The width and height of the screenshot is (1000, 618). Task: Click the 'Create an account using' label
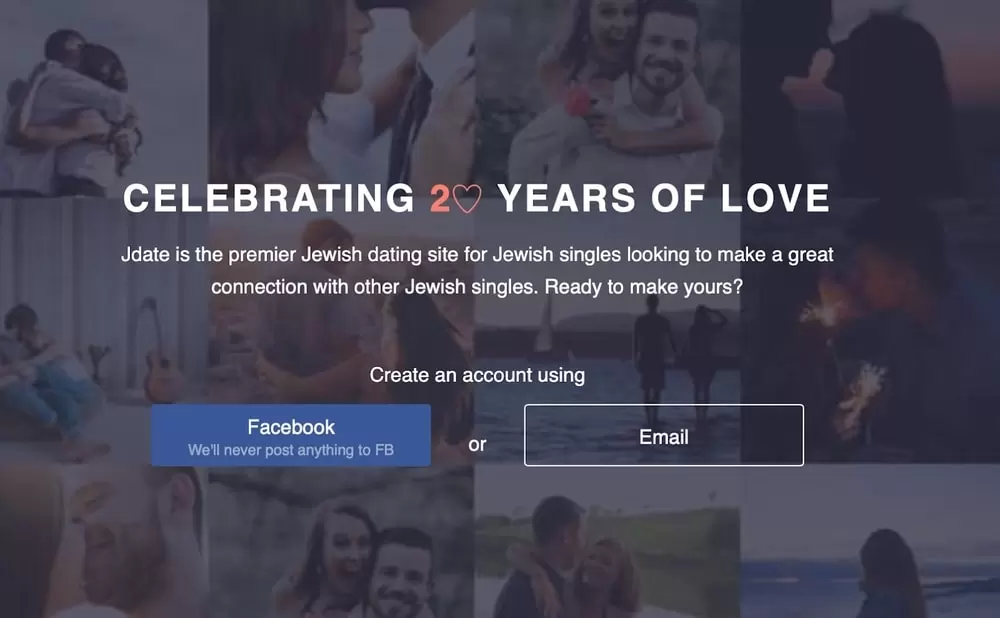(x=477, y=375)
